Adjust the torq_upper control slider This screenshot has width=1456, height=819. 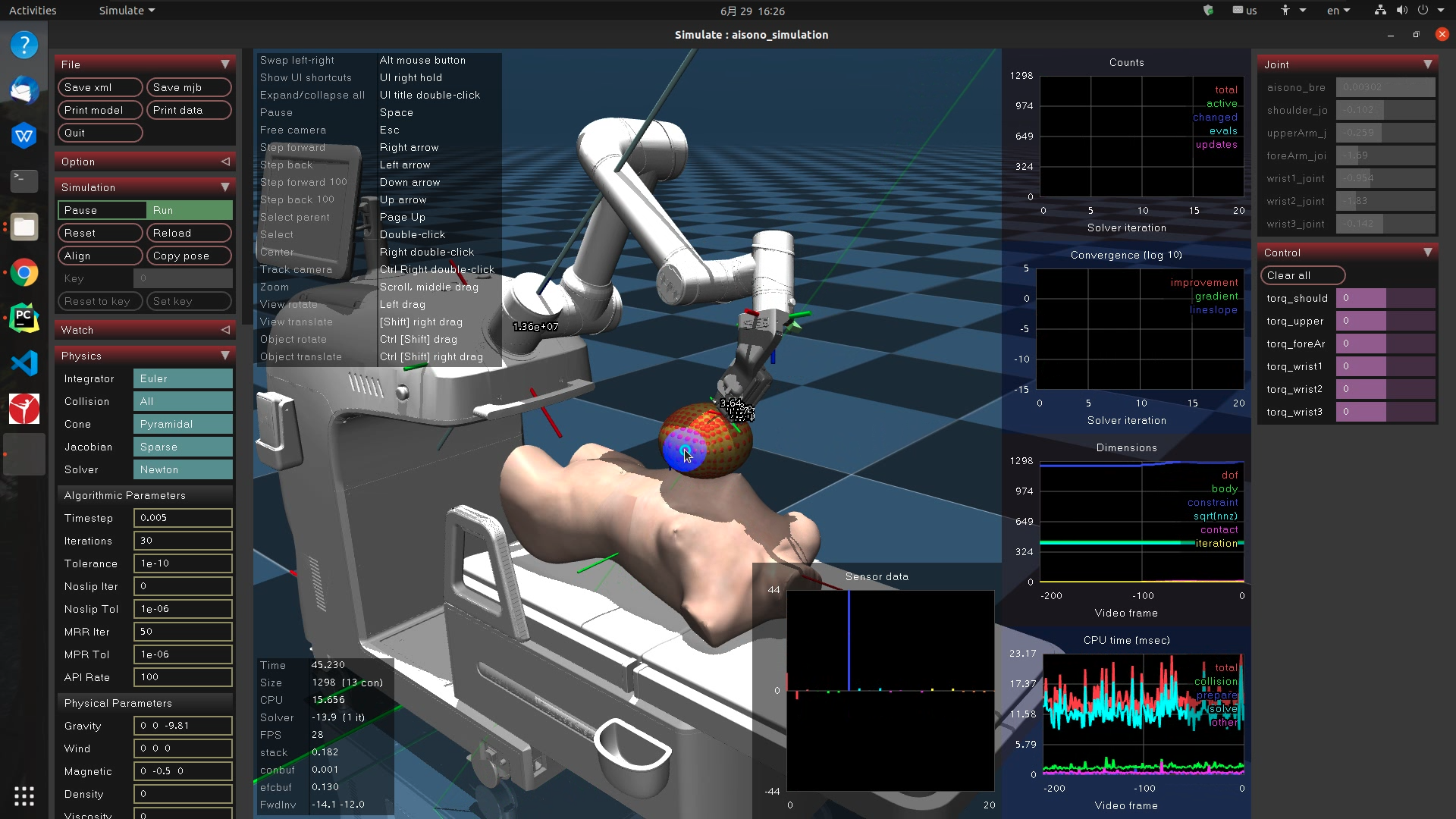point(1385,321)
